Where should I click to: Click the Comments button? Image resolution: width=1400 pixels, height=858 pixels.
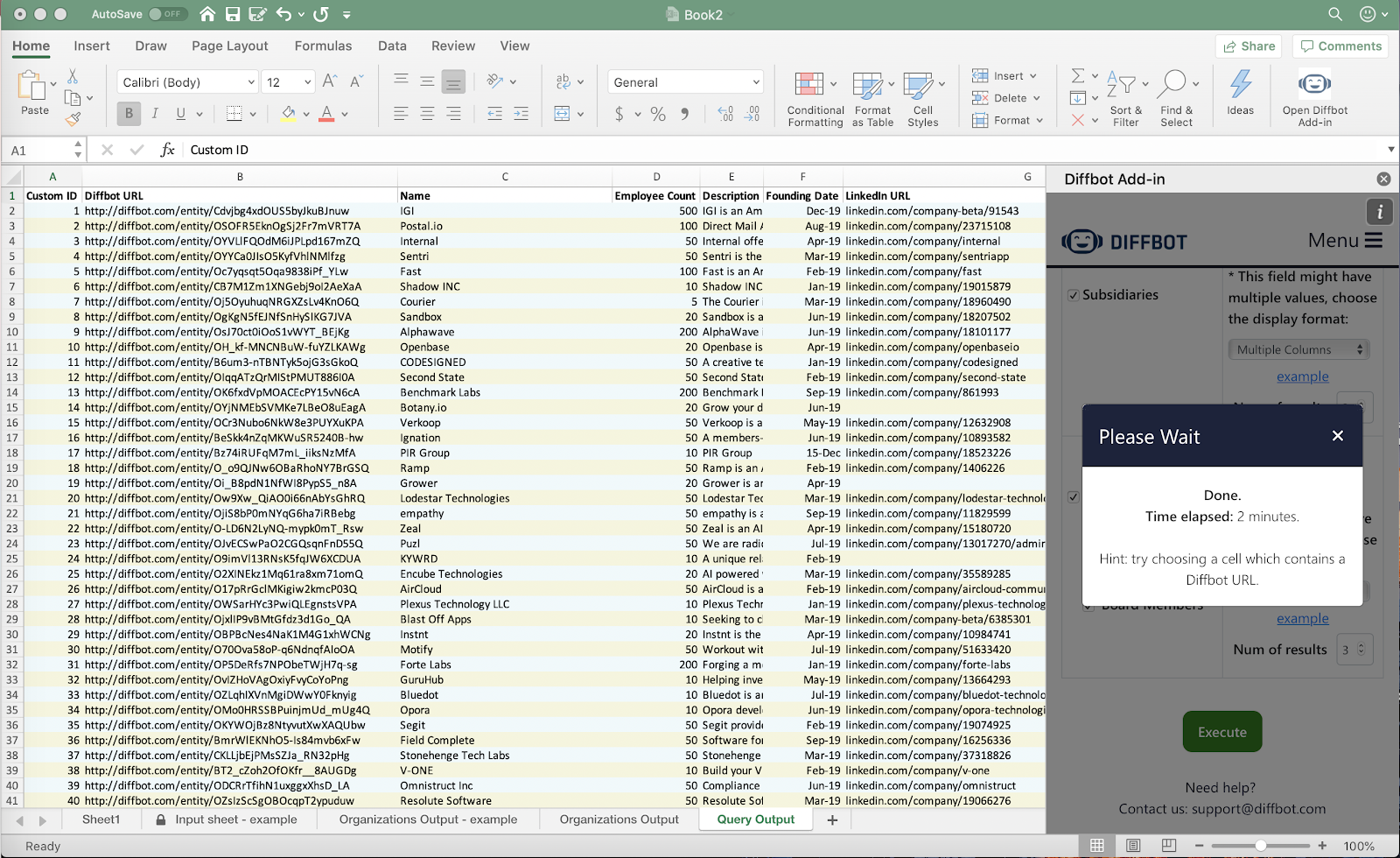click(1340, 46)
